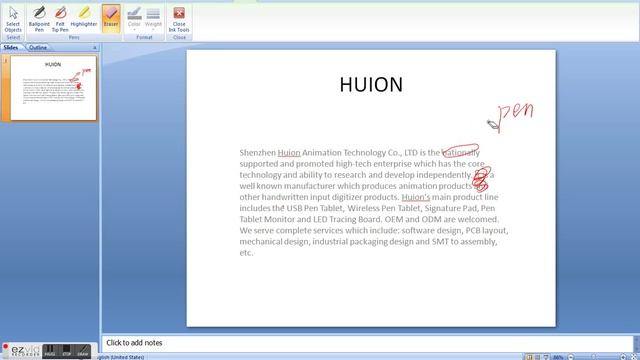640x360 pixels.
Task: Click to add notes field
Action: (x=367, y=343)
